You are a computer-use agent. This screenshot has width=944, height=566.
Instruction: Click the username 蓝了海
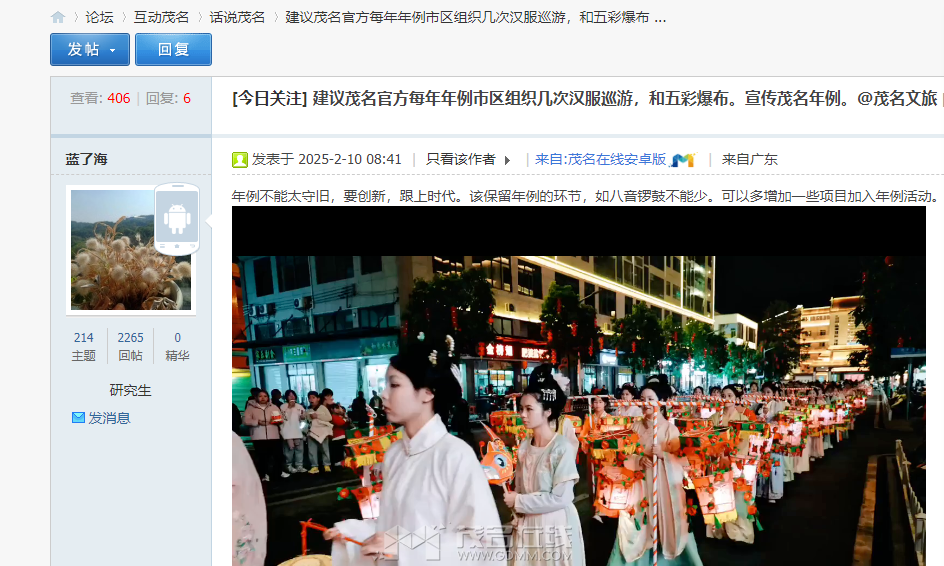(87, 159)
